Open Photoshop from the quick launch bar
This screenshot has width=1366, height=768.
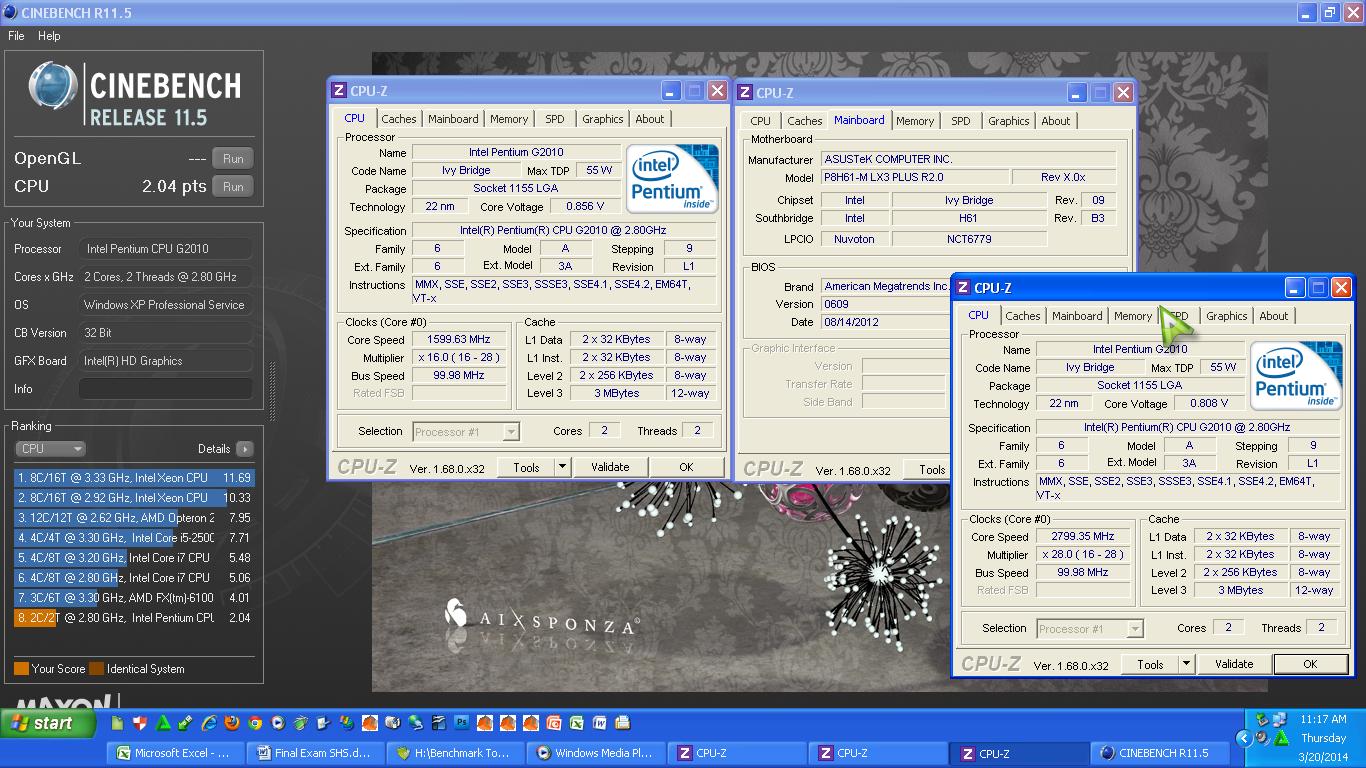pyautogui.click(x=461, y=722)
